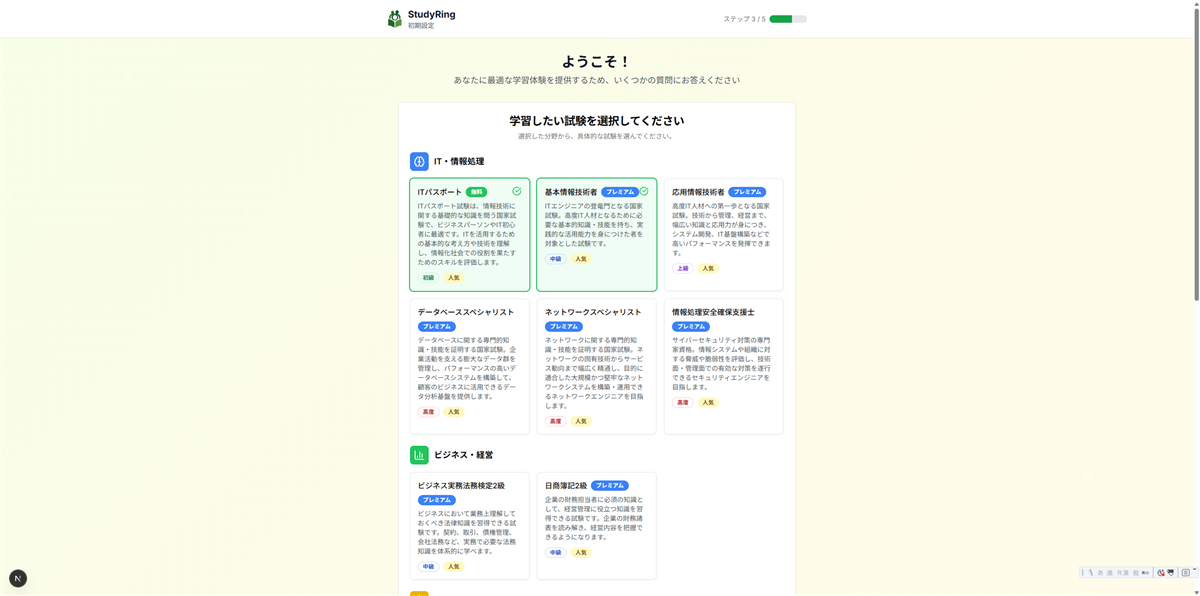
Task: Deselect the ITパスポート exam checkmark
Action: [x=517, y=190]
